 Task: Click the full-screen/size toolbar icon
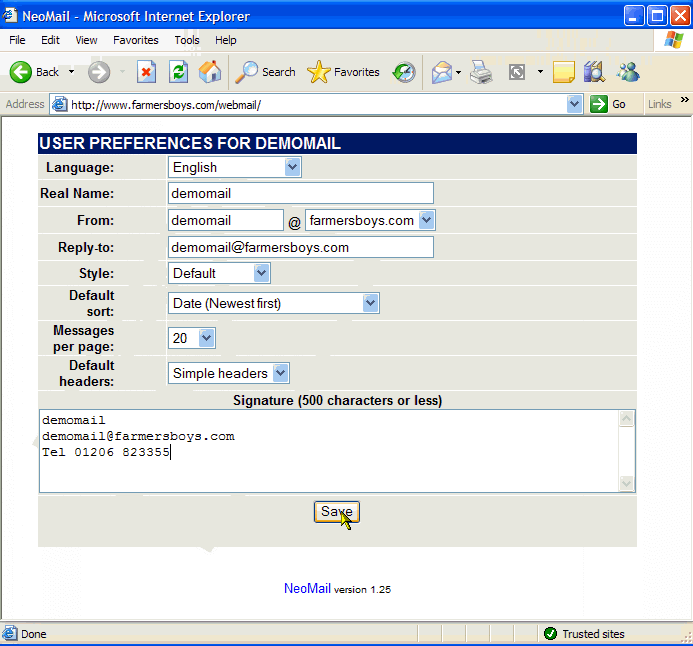(517, 72)
